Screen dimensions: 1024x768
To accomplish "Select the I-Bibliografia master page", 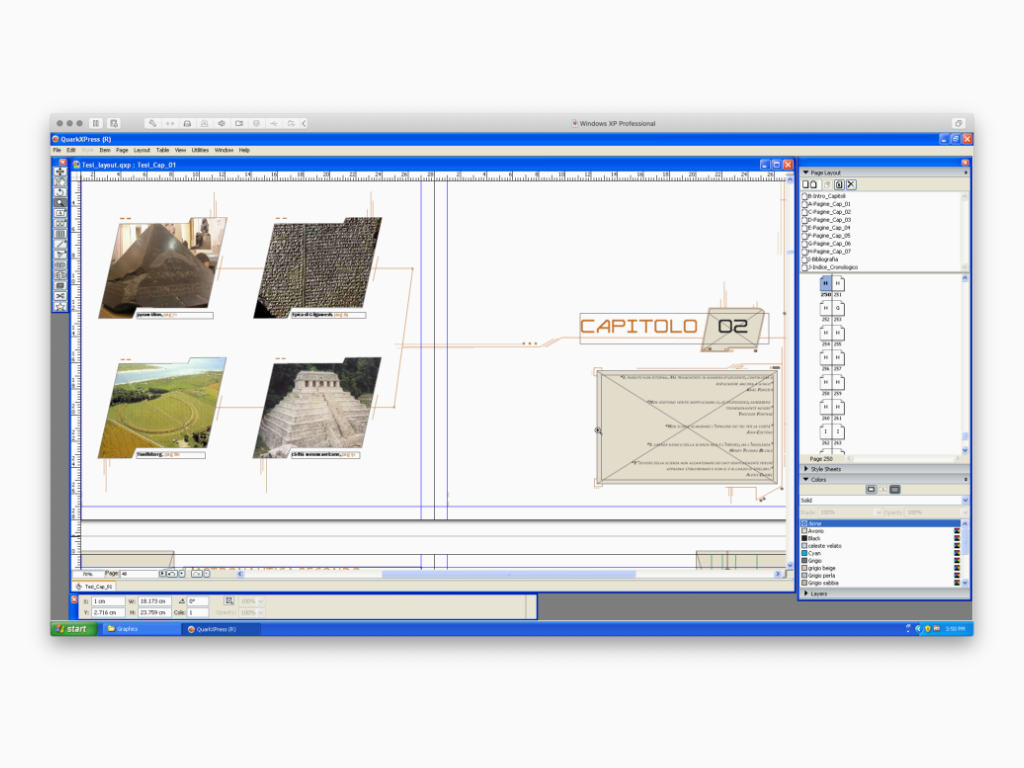I will click(820, 259).
